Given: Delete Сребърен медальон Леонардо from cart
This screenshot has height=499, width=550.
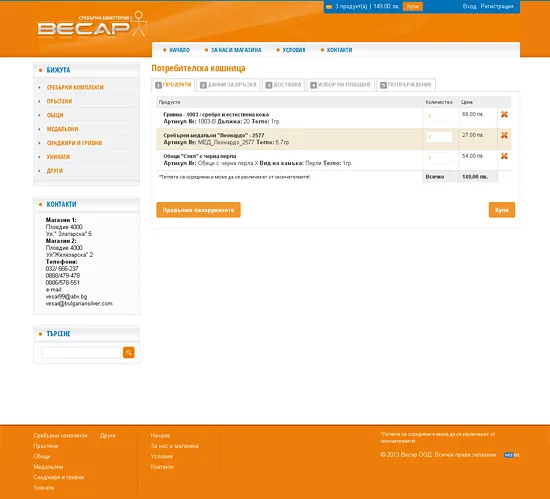Looking at the screenshot, I should point(504,135).
